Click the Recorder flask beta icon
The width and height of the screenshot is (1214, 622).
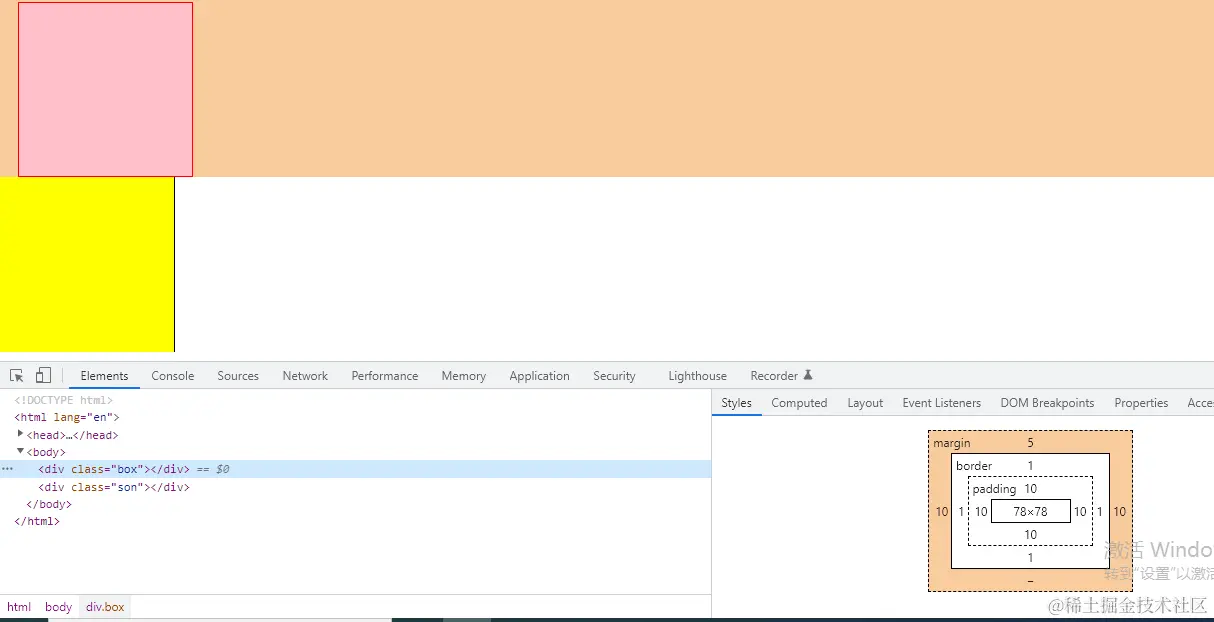[x=808, y=375]
